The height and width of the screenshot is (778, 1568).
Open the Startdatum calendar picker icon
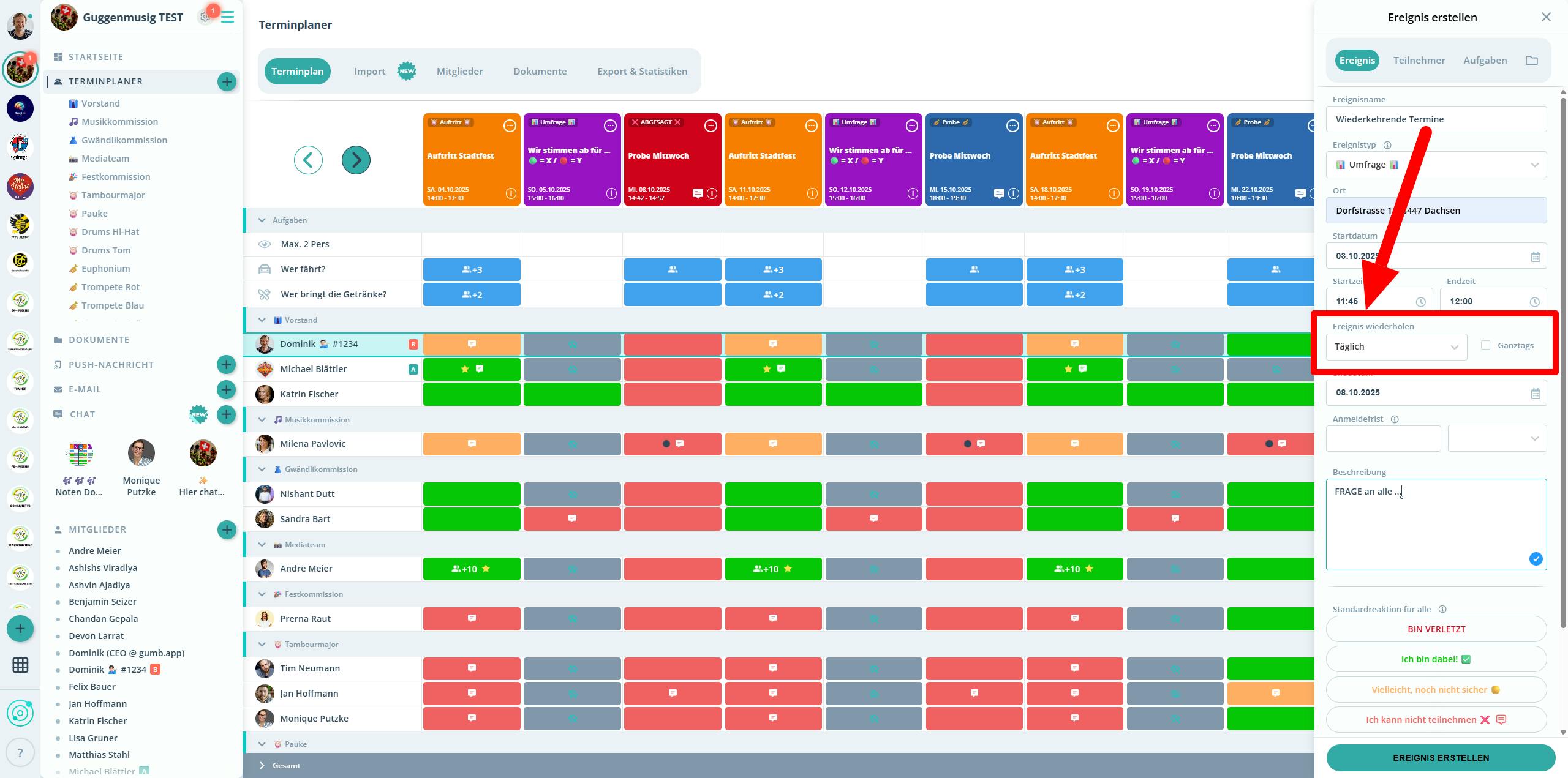[x=1535, y=256]
